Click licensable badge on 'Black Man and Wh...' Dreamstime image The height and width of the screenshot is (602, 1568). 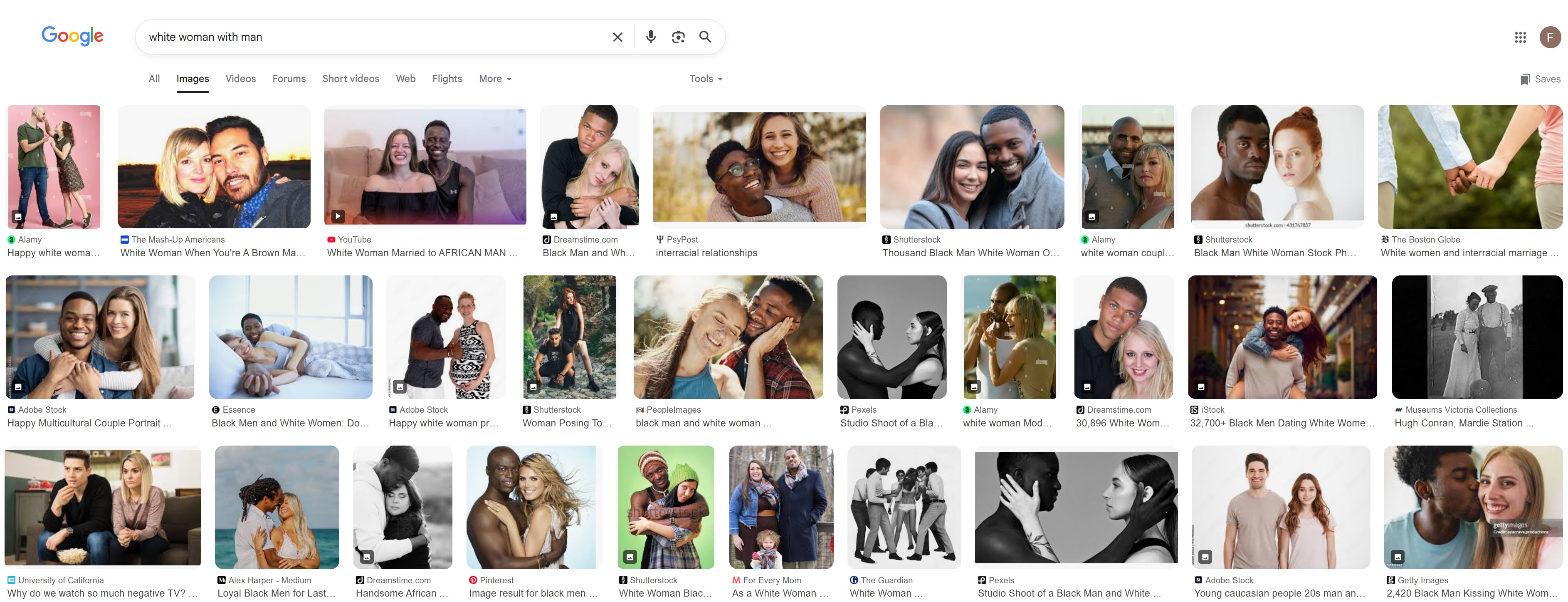pyautogui.click(x=553, y=216)
